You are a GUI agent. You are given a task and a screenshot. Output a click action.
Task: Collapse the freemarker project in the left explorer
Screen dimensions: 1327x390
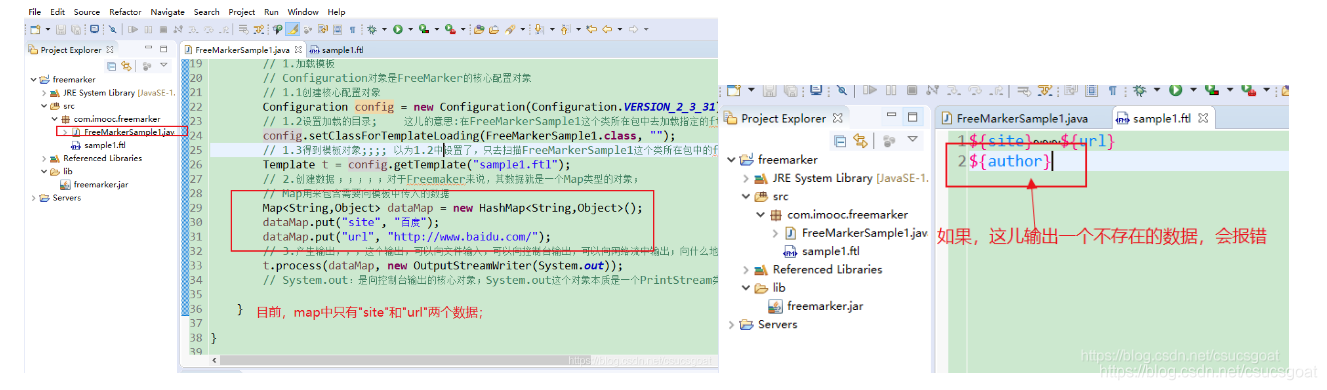[x=34, y=80]
